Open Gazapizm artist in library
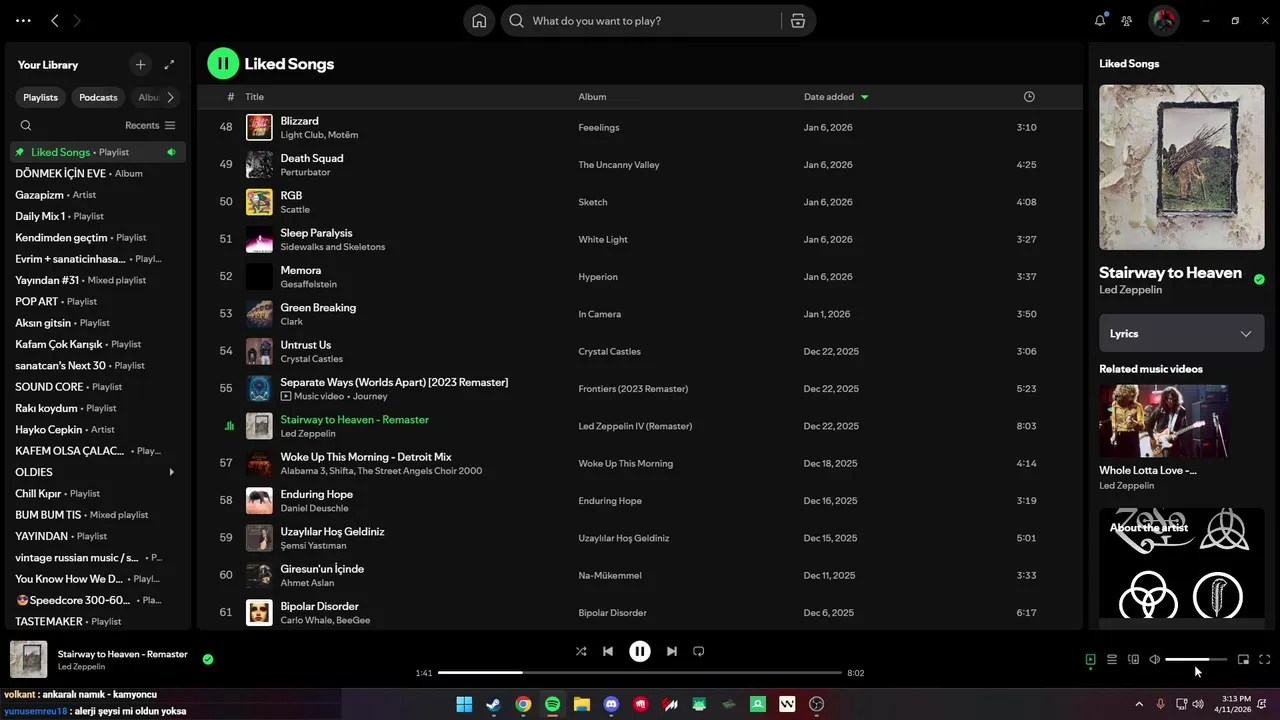The height and width of the screenshot is (720, 1280). pos(98,194)
